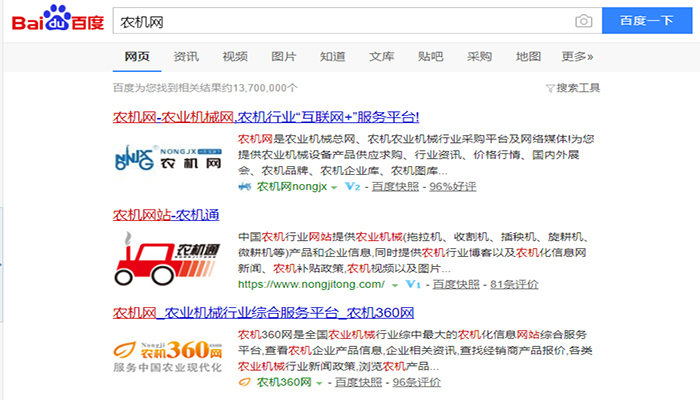Open the 更多» menu in the navigation
Image resolution: width=700 pixels, height=400 pixels.
pos(577,56)
